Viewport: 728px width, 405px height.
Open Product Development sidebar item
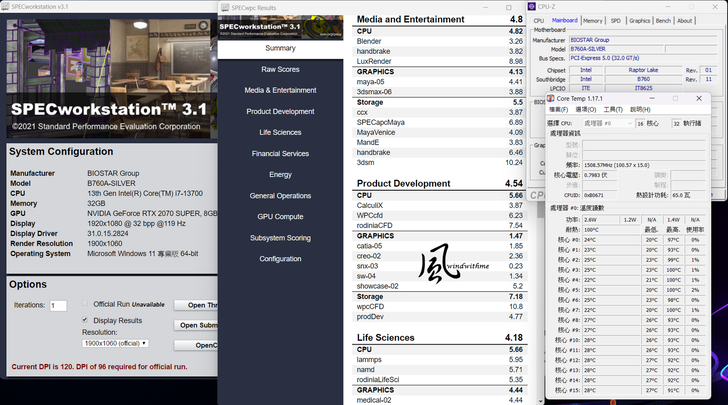(280, 111)
